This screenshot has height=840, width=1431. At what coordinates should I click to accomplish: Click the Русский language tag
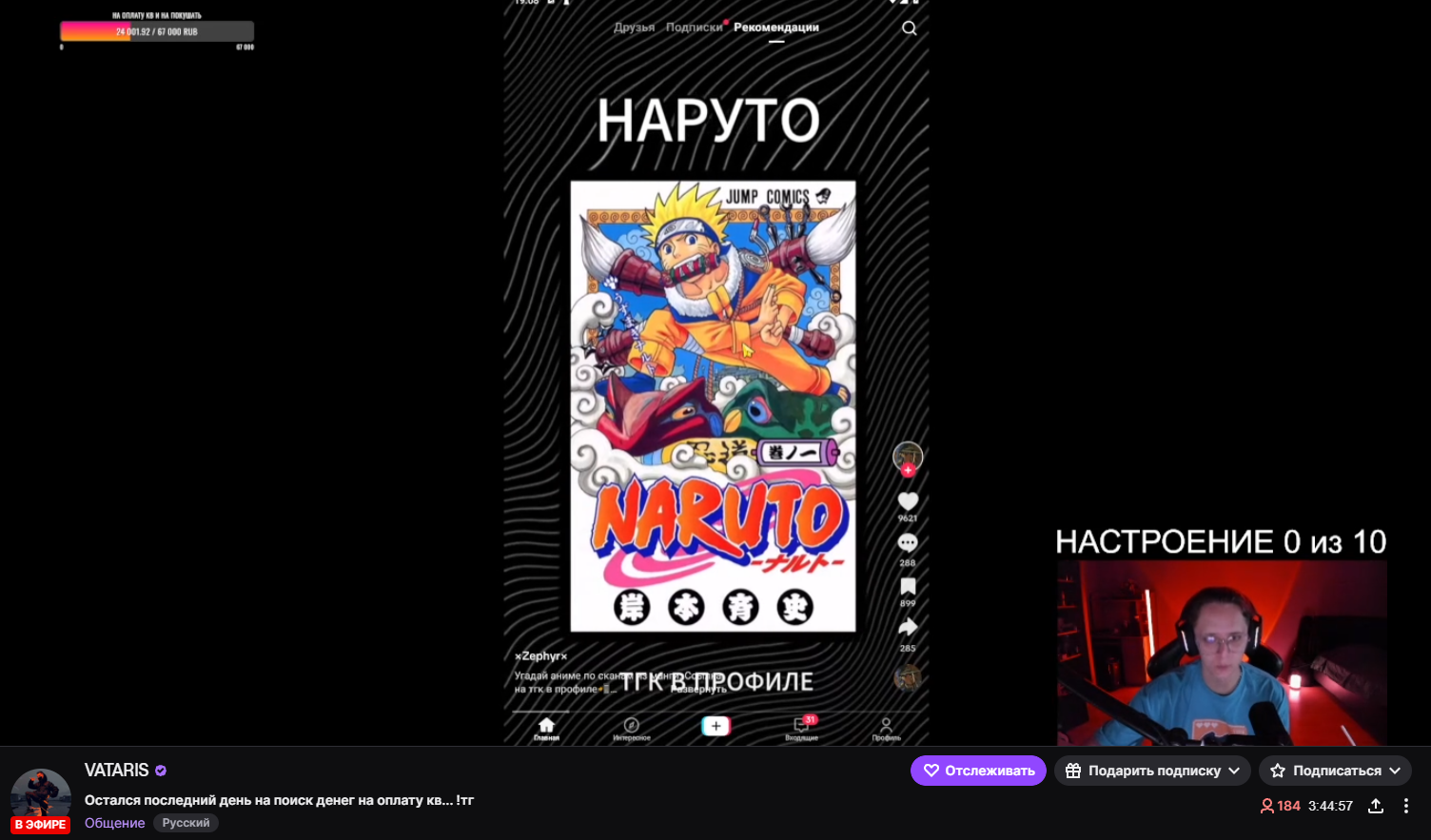pyautogui.click(x=186, y=823)
